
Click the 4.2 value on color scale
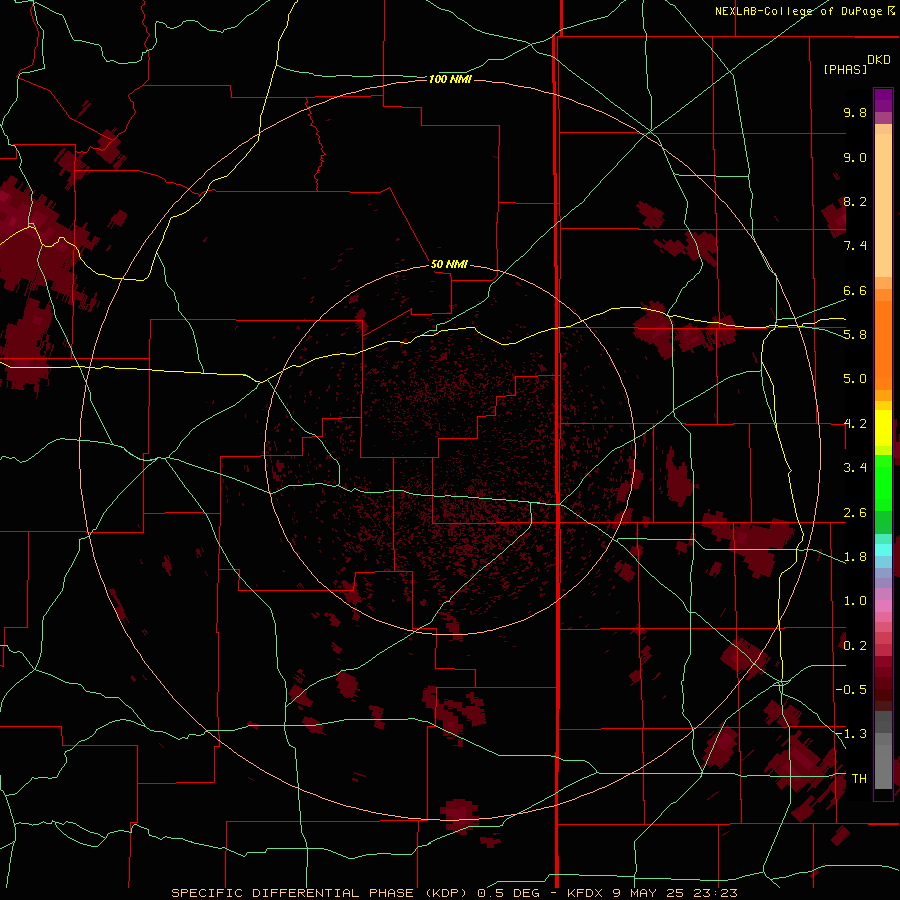855,424
